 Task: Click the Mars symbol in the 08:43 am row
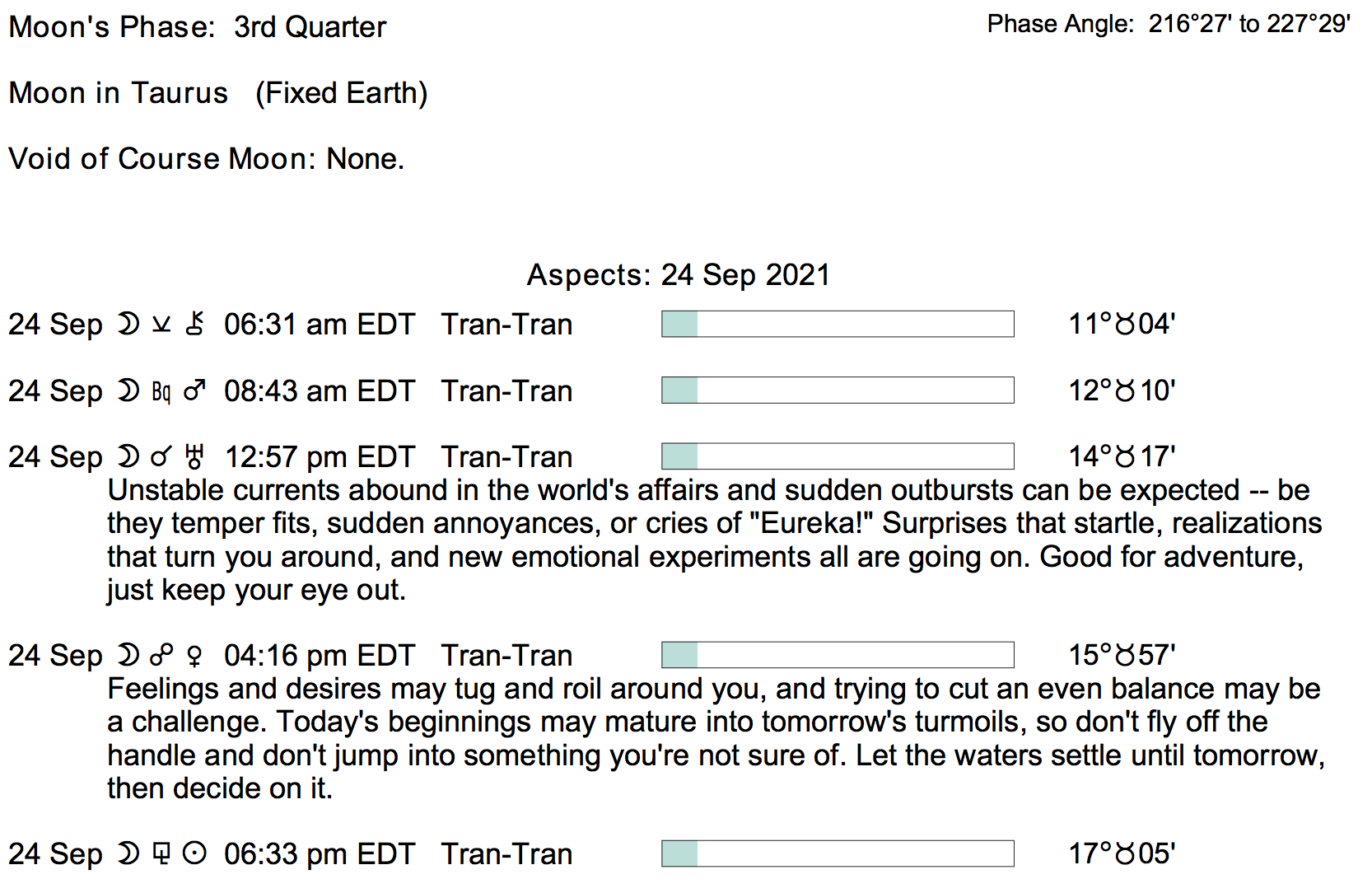click(x=194, y=390)
